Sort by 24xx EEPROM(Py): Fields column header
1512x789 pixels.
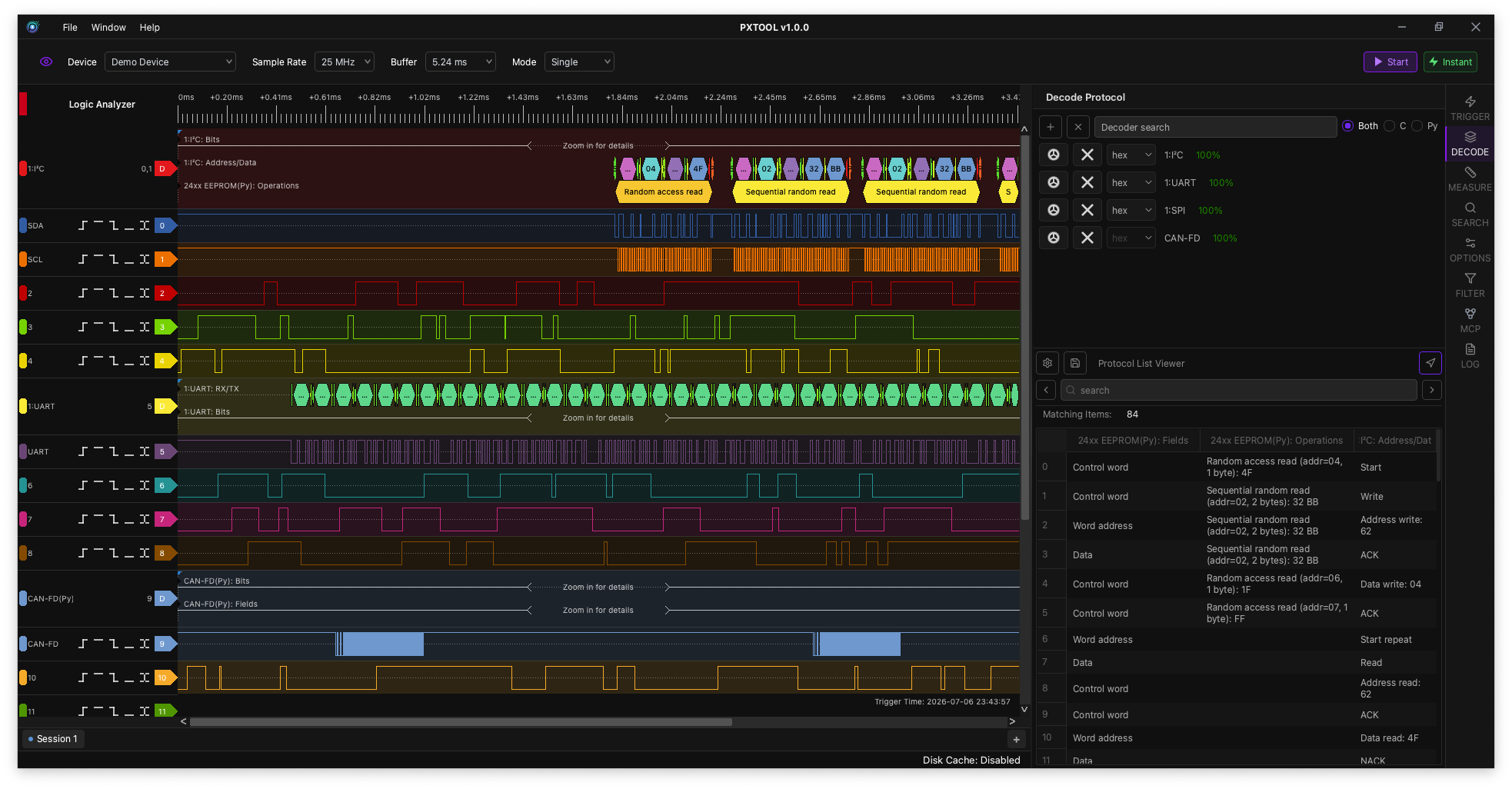click(1133, 440)
